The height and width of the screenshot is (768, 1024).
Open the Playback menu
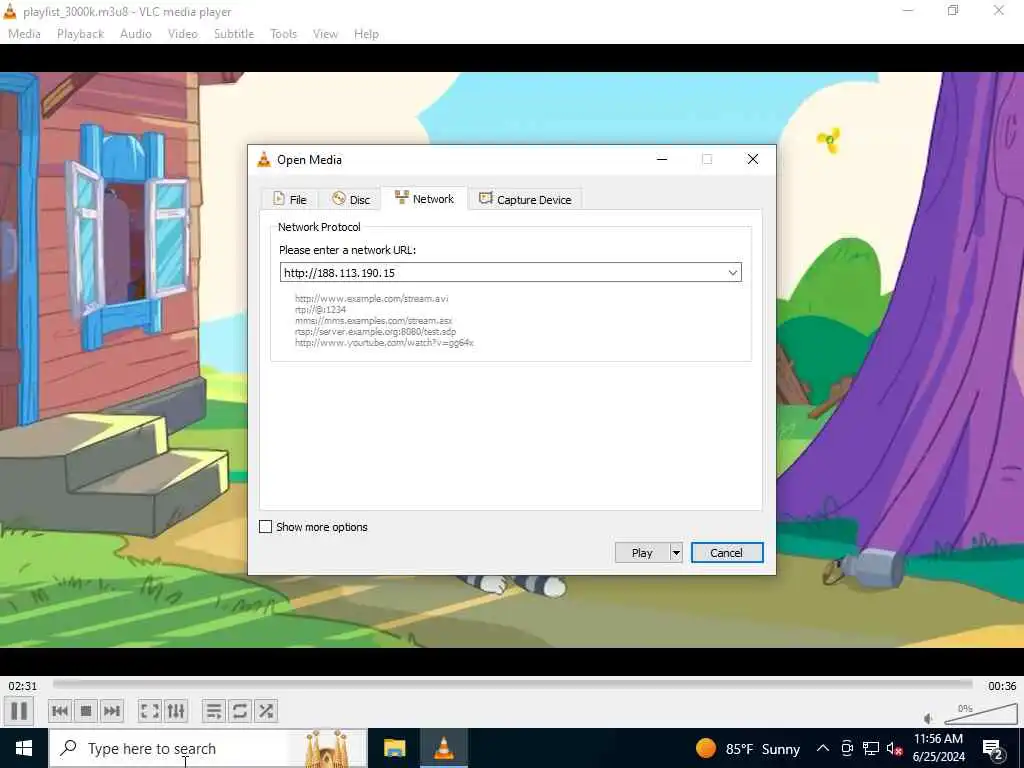tap(80, 34)
